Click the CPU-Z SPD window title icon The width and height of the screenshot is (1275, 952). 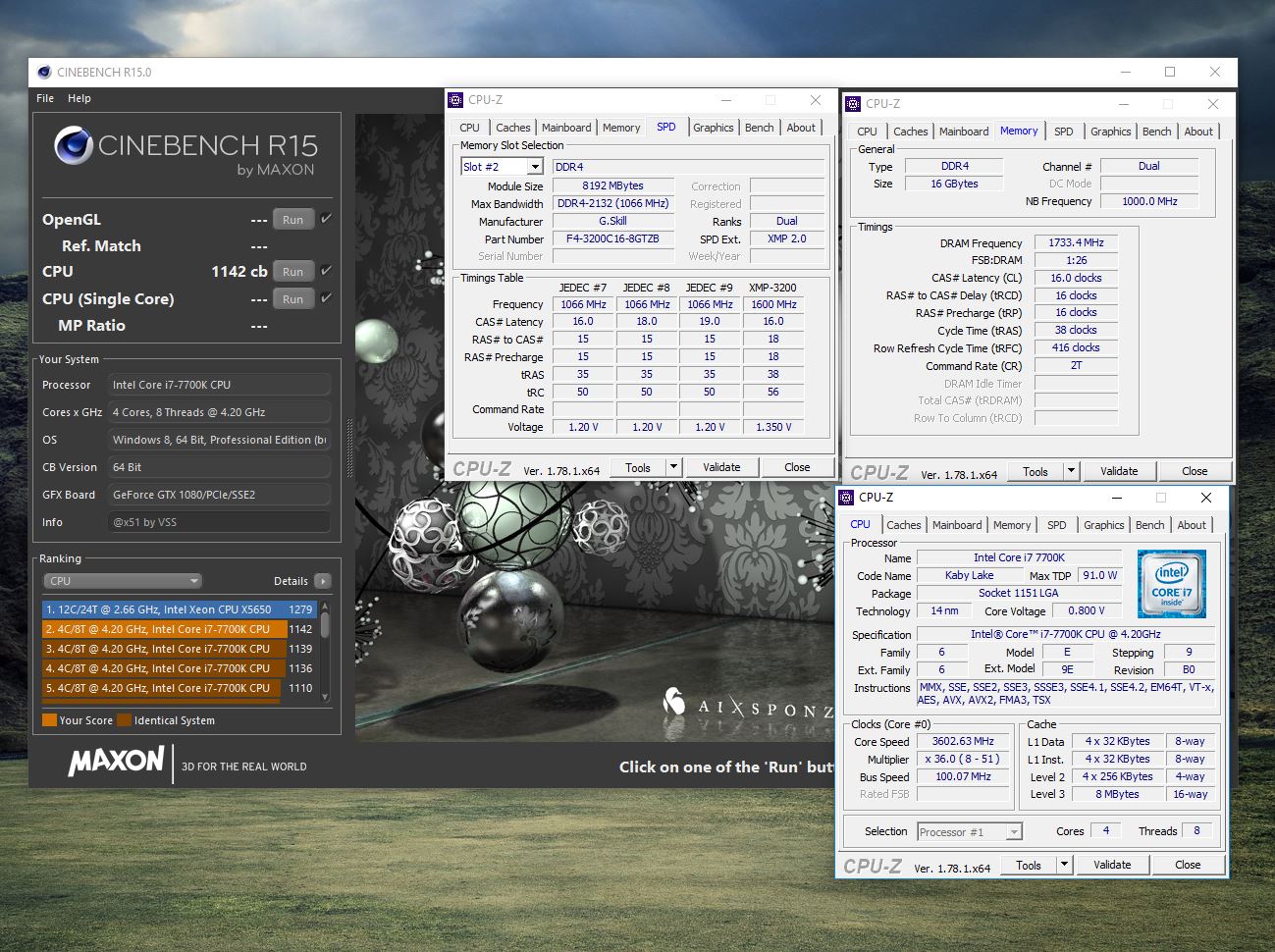[x=455, y=100]
